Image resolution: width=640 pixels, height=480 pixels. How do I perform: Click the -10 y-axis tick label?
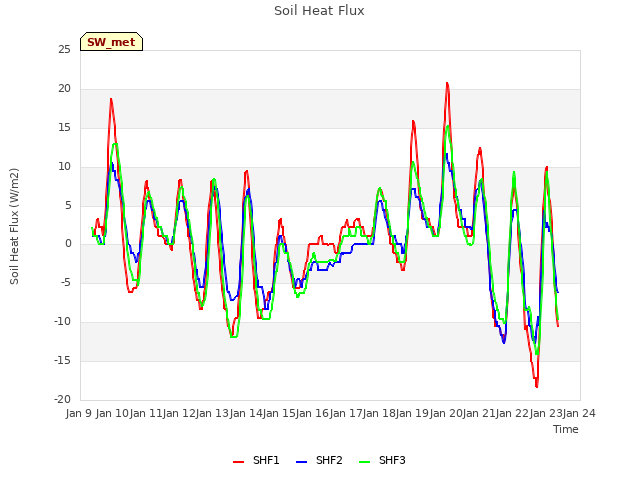pyautogui.click(x=63, y=322)
